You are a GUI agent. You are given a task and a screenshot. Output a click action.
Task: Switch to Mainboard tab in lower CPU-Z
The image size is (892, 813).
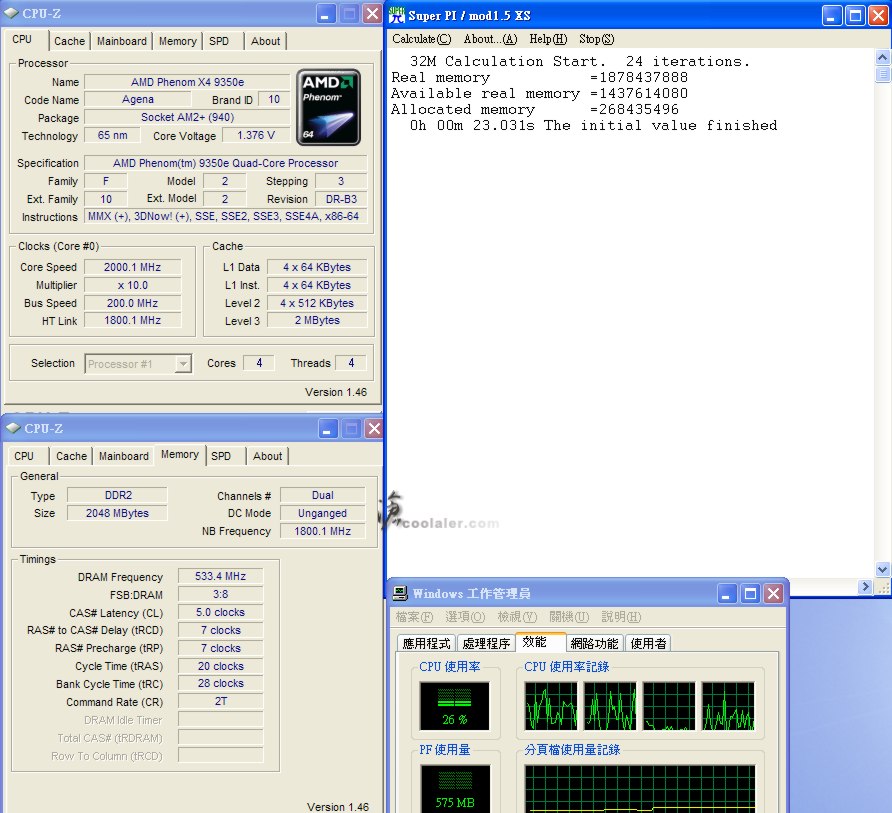[x=124, y=456]
